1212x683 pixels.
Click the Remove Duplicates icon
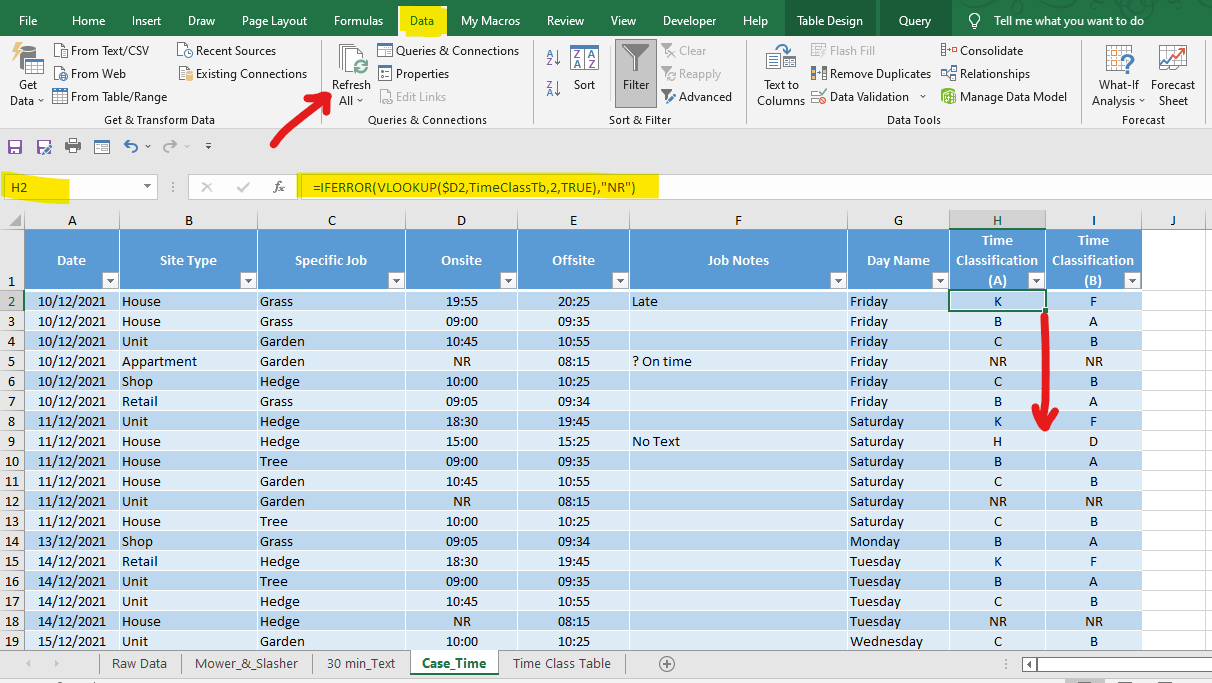[x=819, y=74]
